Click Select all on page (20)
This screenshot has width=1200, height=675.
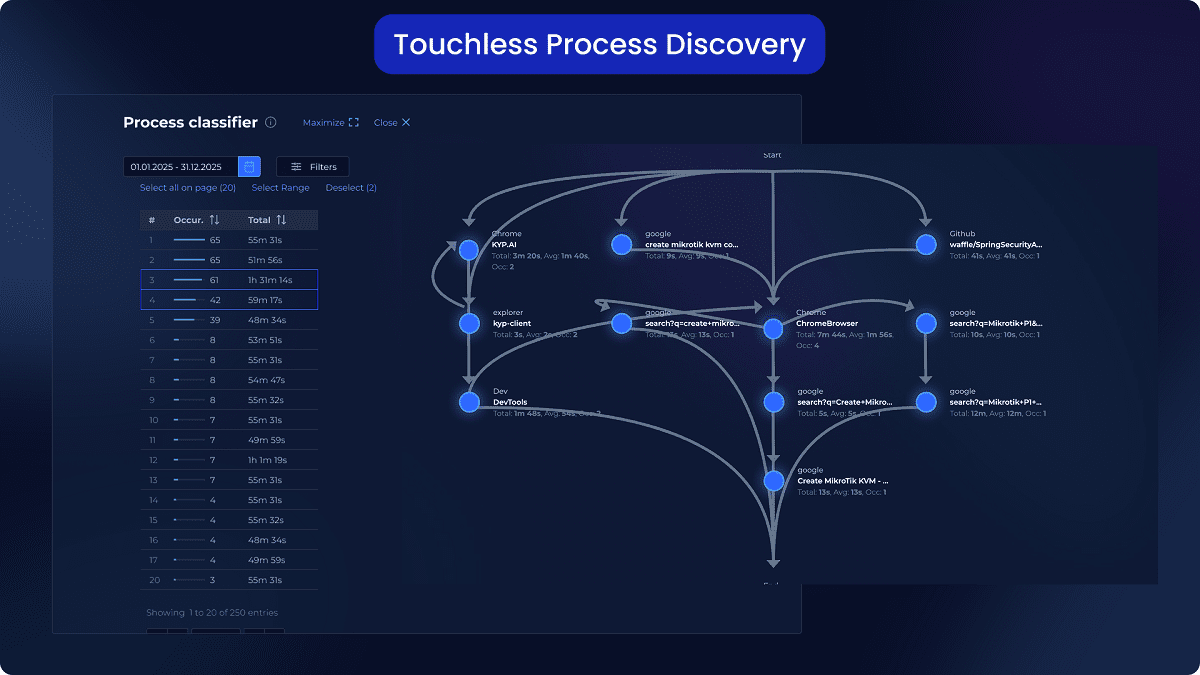(187, 188)
